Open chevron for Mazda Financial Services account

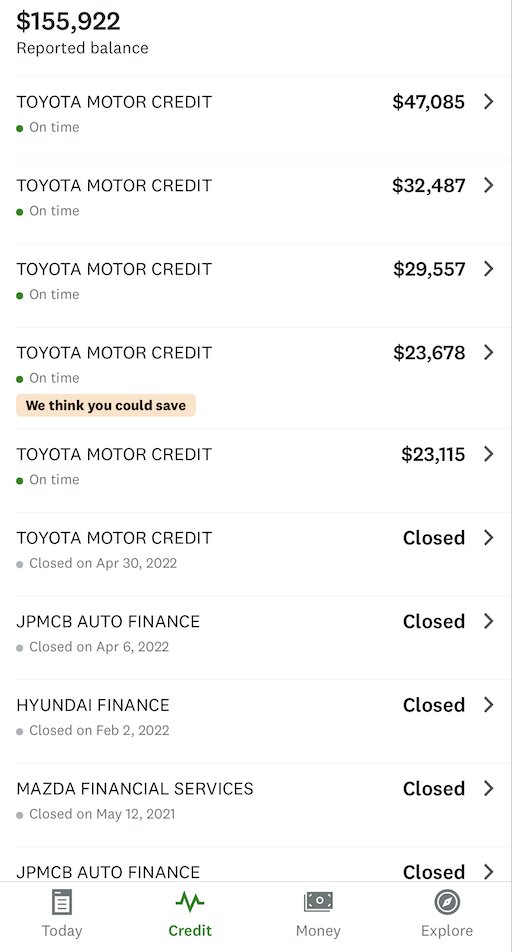click(488, 788)
